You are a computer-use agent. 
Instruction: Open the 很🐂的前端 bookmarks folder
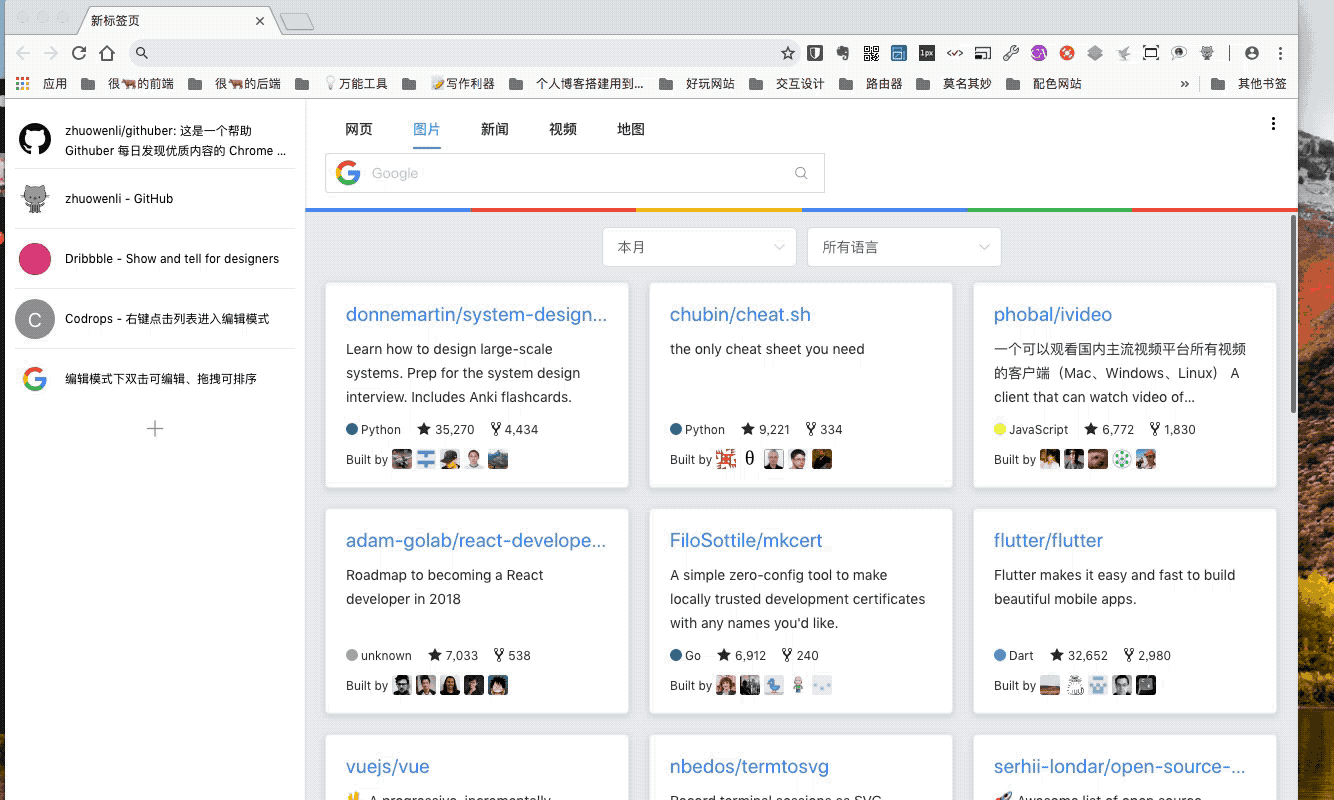click(127, 84)
